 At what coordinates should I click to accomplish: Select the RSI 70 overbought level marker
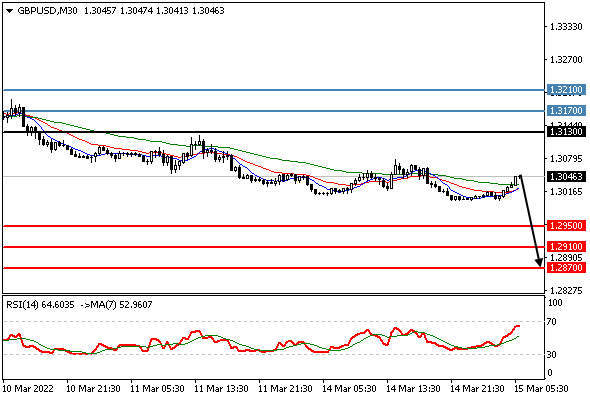pyautogui.click(x=552, y=322)
